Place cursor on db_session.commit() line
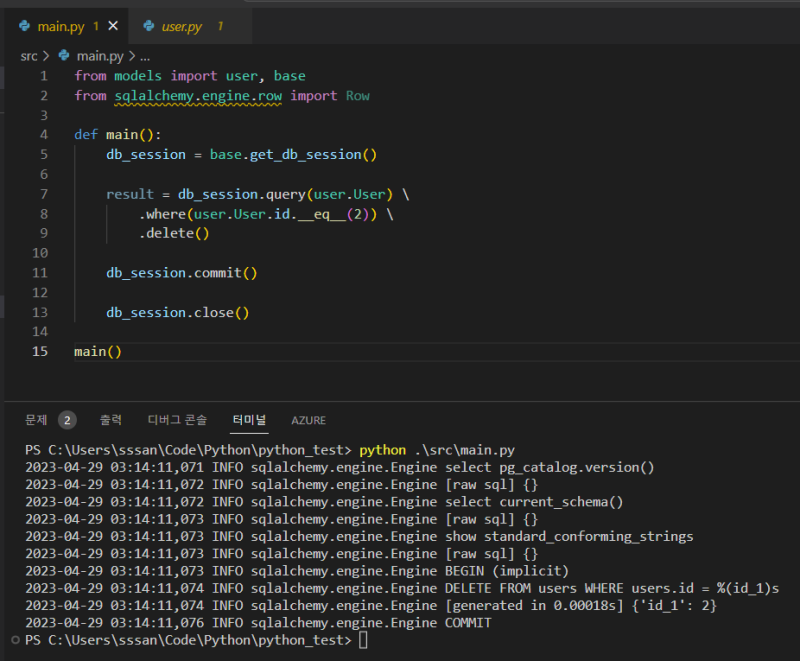 pos(182,273)
